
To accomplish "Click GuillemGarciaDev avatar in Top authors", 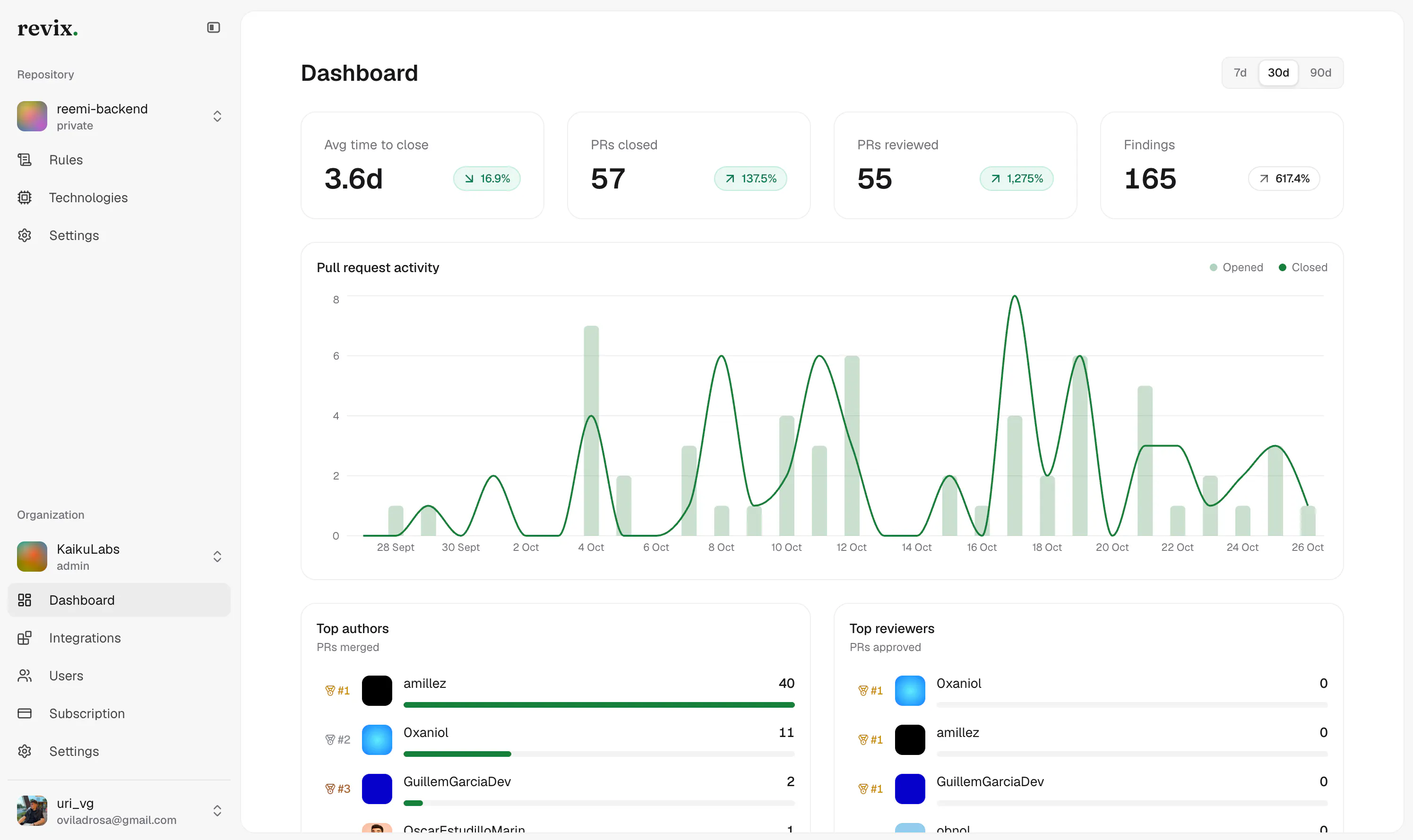I will click(x=377, y=789).
